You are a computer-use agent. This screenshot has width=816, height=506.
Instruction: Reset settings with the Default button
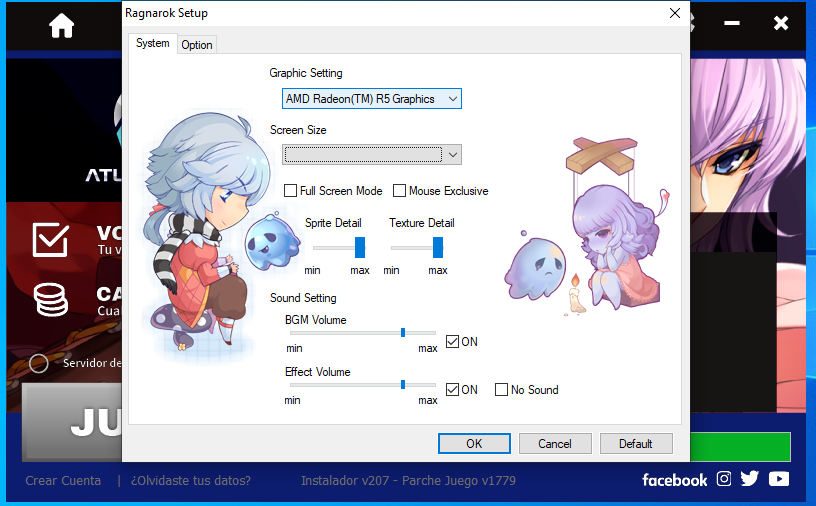(x=636, y=444)
